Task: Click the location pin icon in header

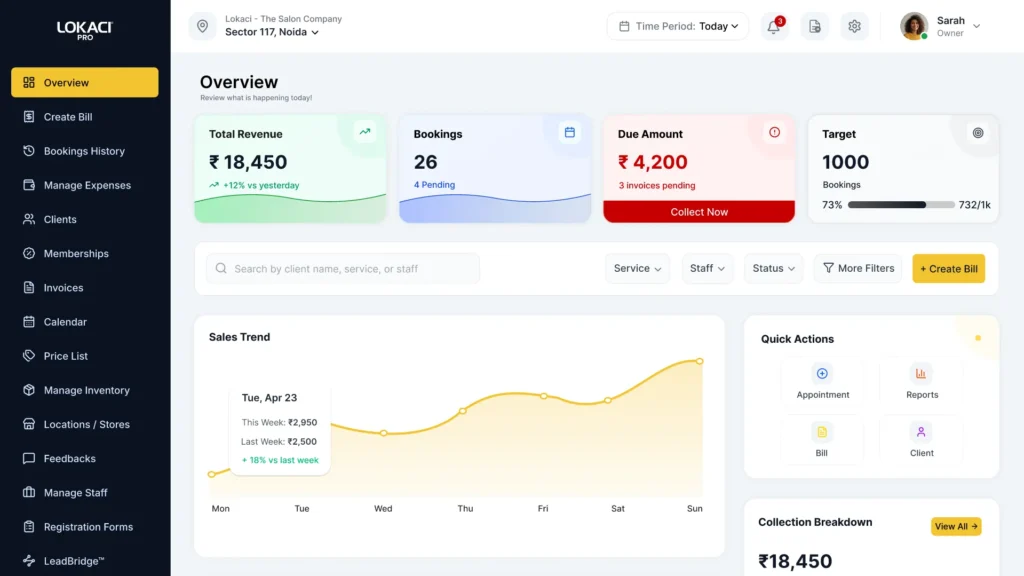Action: 203,27
